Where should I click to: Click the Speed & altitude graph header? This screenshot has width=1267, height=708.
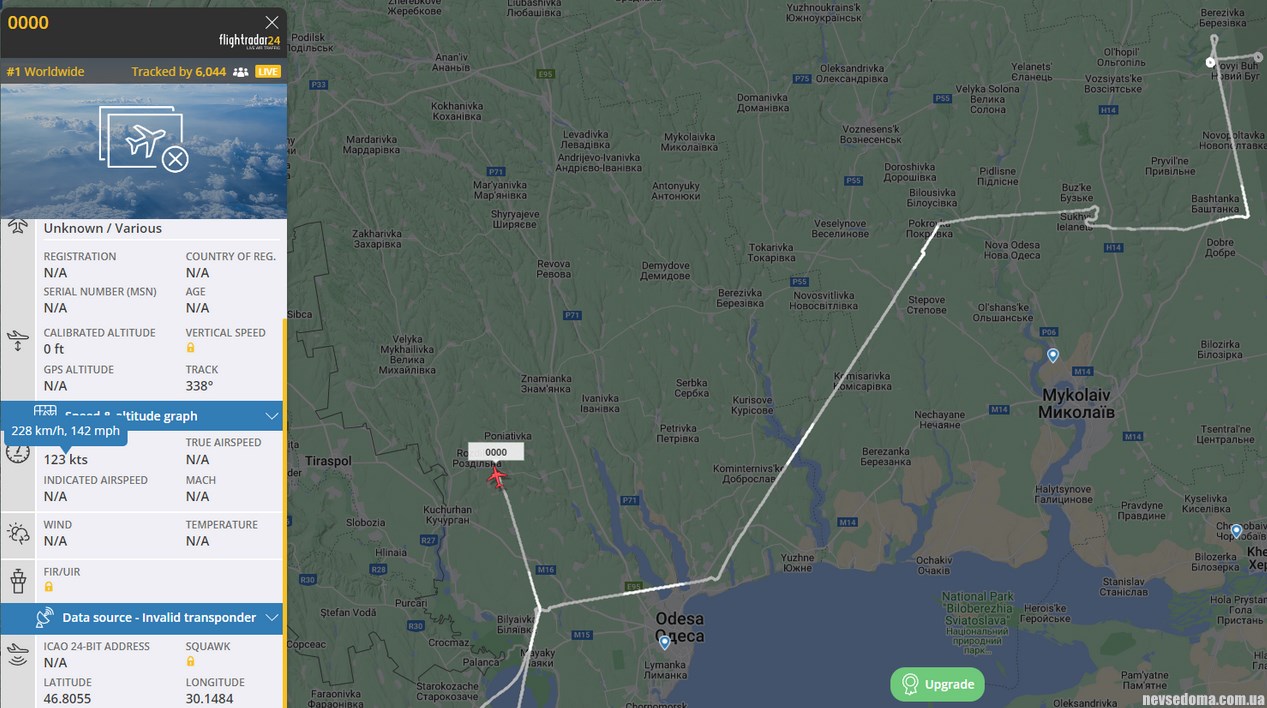point(142,416)
